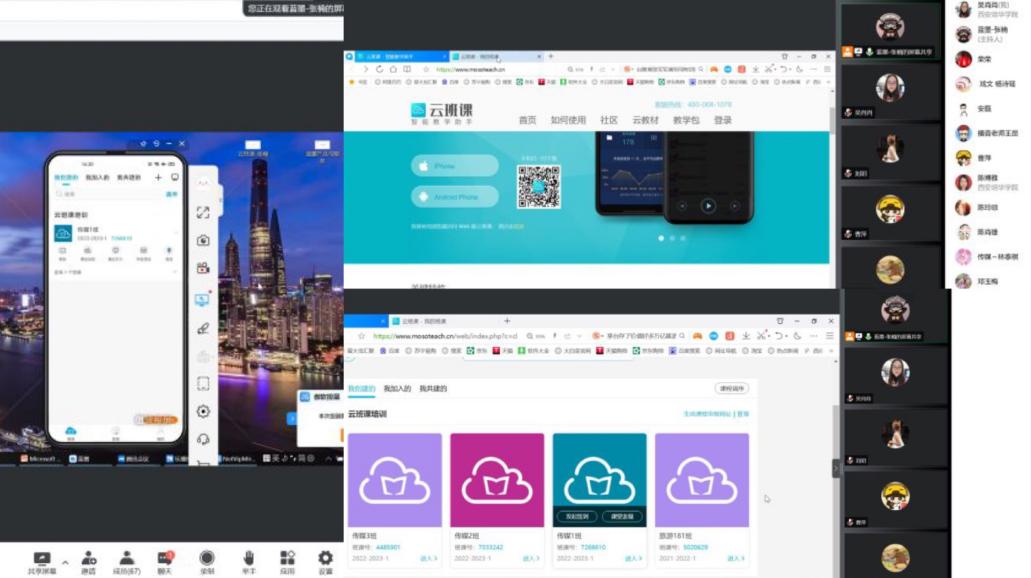
Task: Click the 课程排序 button in lower browser
Action: [731, 388]
